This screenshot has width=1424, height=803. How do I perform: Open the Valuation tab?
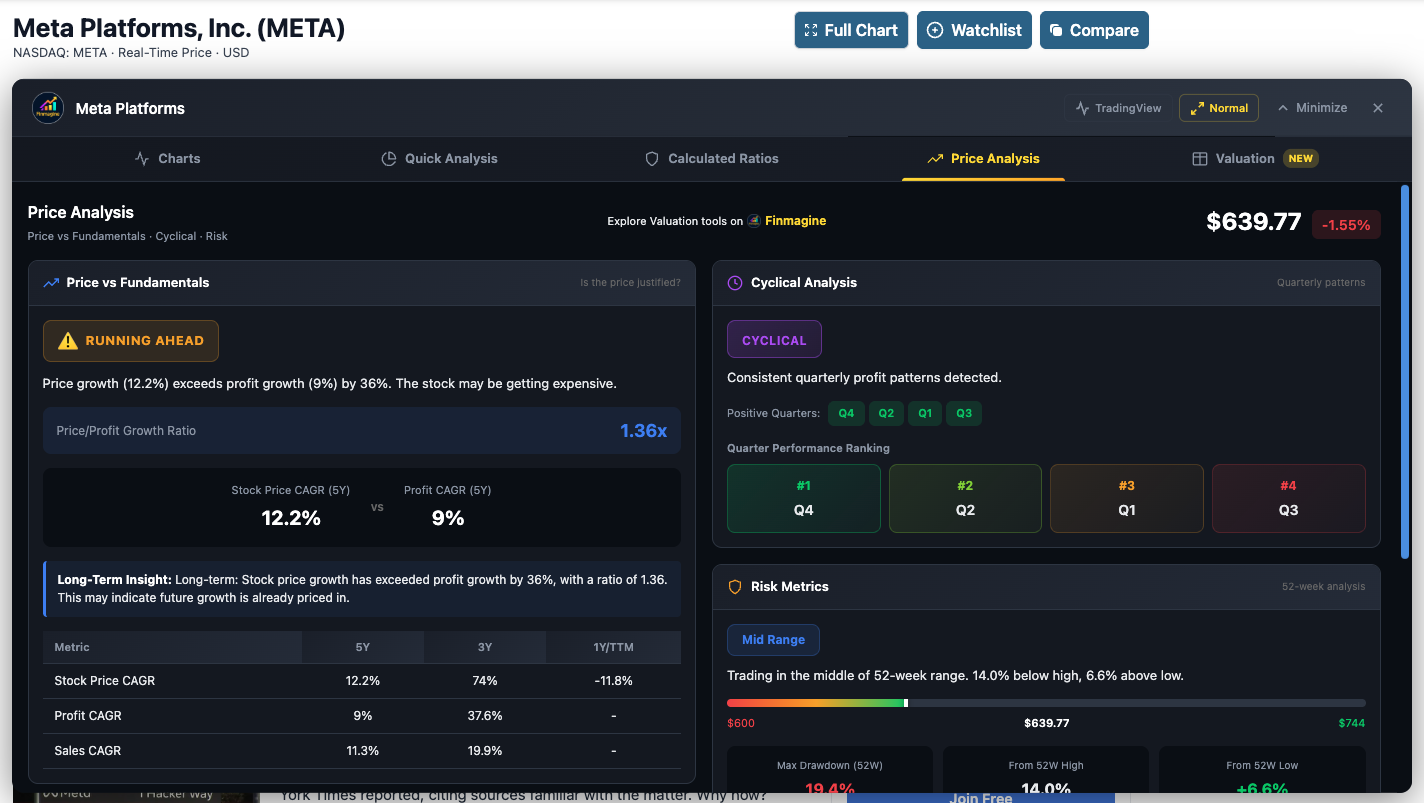1243,158
